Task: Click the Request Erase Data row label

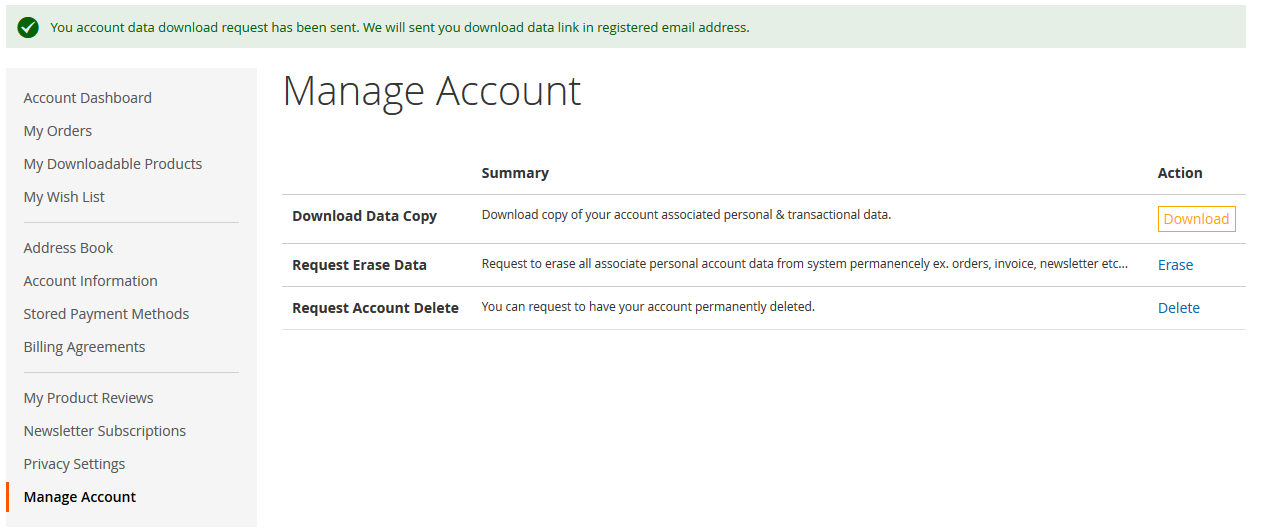Action: click(359, 265)
